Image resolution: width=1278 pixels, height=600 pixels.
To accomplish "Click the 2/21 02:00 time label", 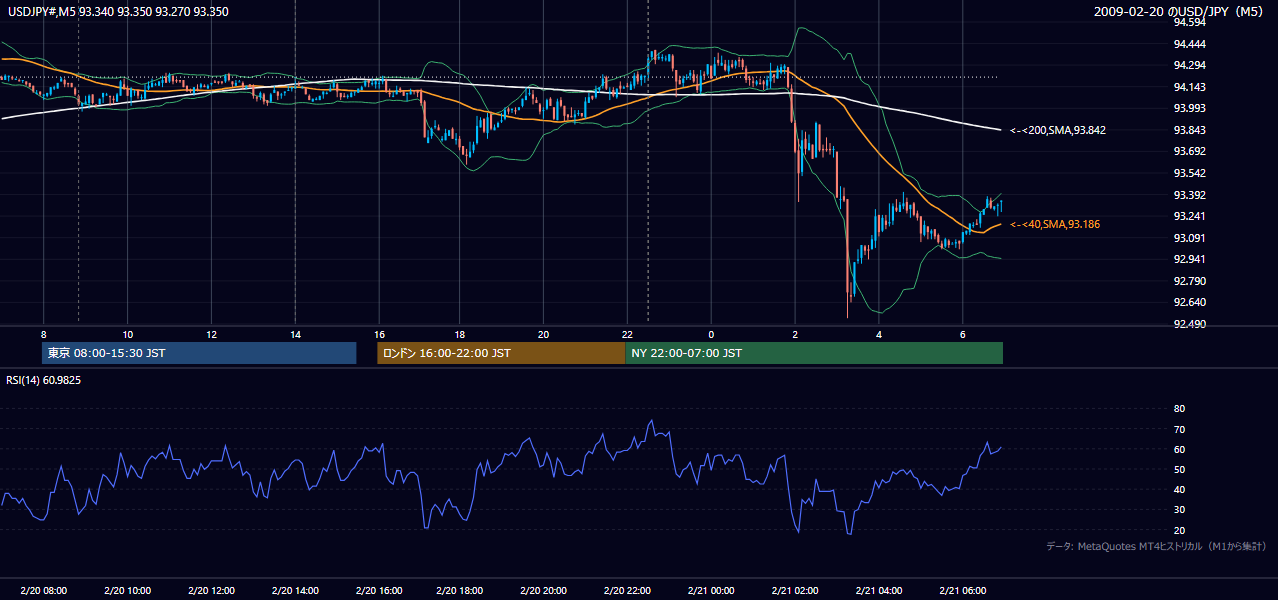I will click(795, 591).
